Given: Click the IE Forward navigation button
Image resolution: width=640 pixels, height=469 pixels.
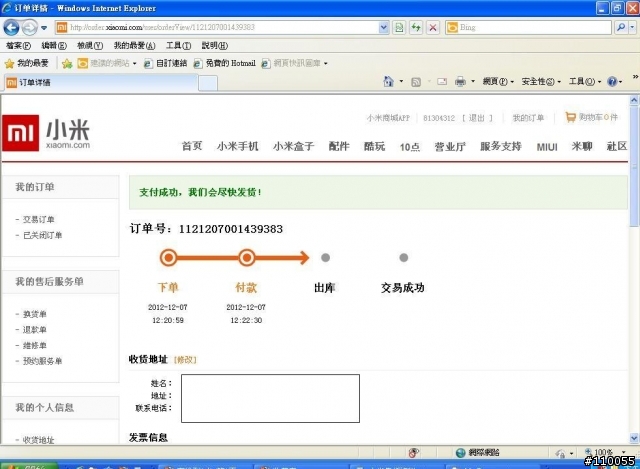Looking at the screenshot, I should coord(29,28).
